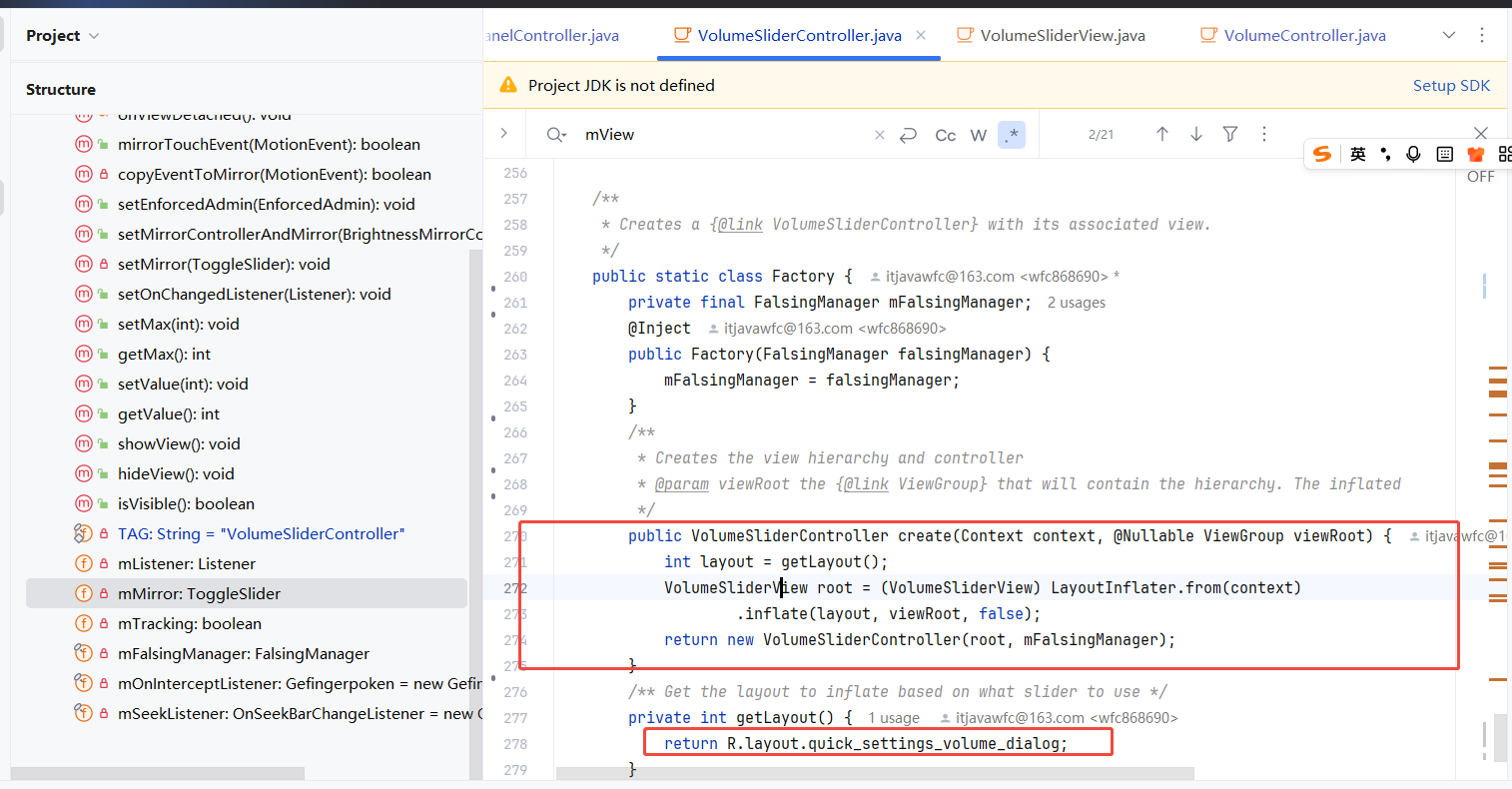
Task: Open search bar more options menu
Action: [x=1264, y=134]
